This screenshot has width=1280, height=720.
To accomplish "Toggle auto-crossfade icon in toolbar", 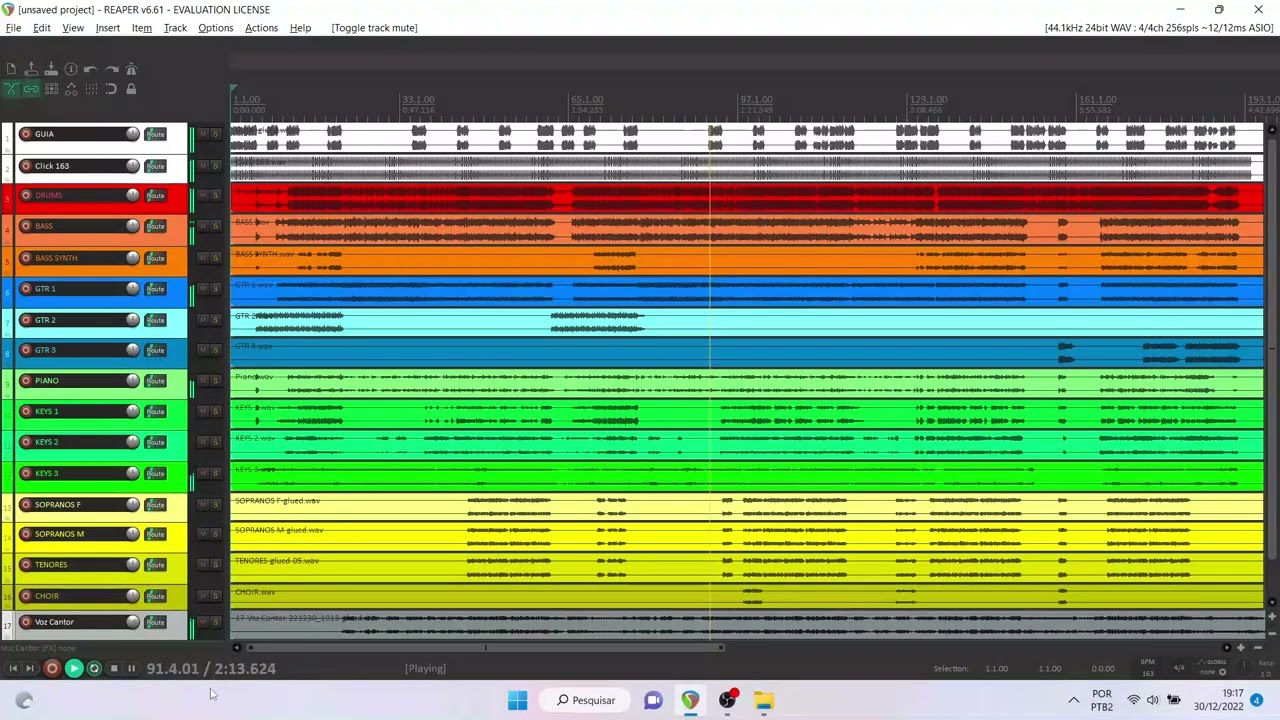I will (11, 89).
